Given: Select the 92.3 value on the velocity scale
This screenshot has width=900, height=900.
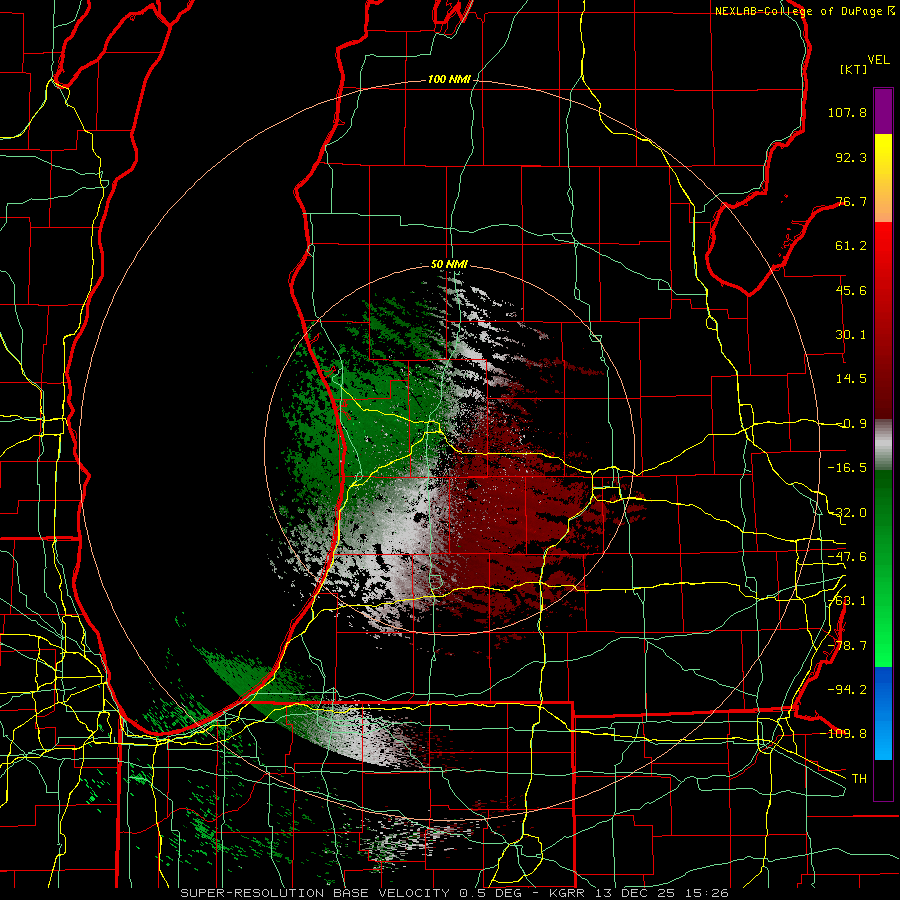Looking at the screenshot, I should [851, 157].
